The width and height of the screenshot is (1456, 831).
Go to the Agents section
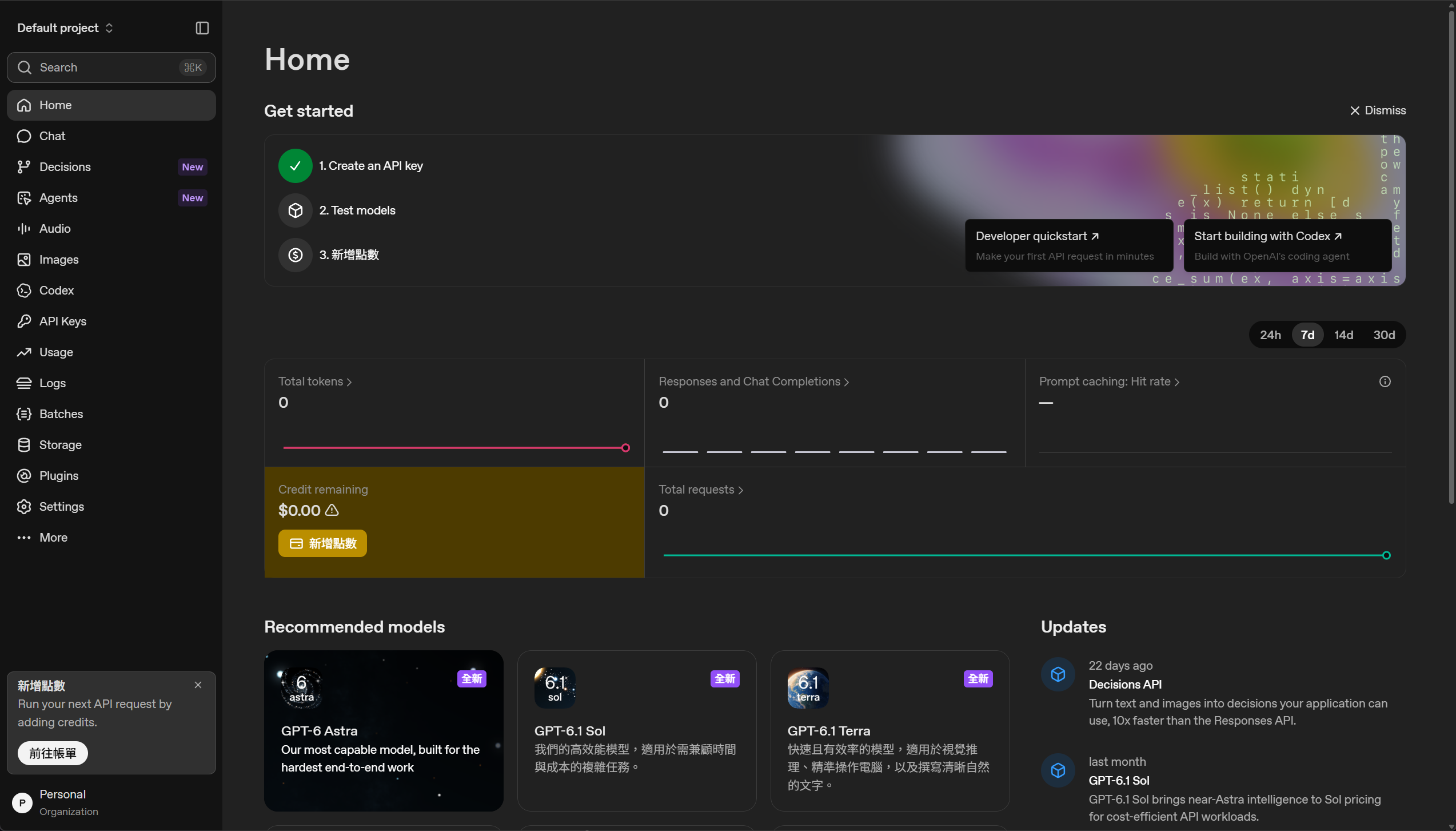click(x=111, y=198)
